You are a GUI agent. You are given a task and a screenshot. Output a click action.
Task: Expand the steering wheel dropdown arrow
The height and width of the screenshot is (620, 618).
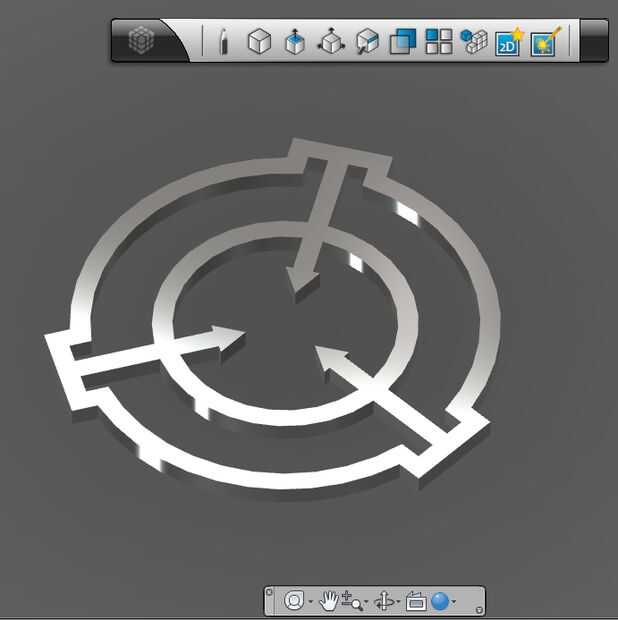[x=311, y=602]
